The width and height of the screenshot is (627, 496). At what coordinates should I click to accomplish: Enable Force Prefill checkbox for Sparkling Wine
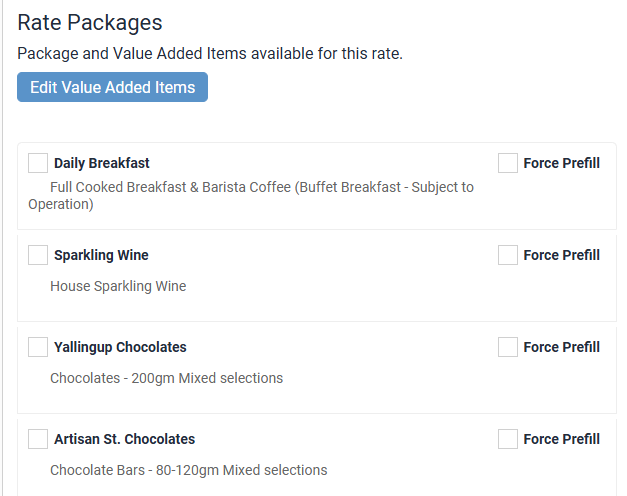coord(508,255)
